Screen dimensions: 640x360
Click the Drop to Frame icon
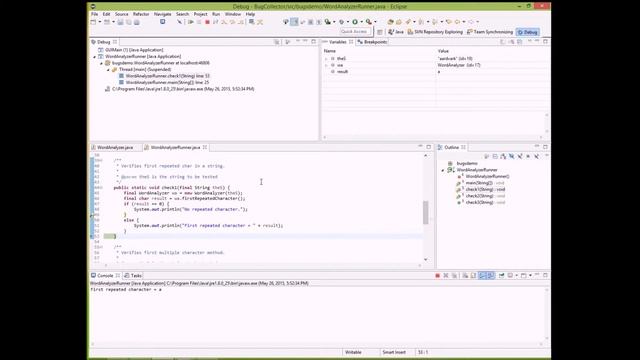(x=251, y=22)
